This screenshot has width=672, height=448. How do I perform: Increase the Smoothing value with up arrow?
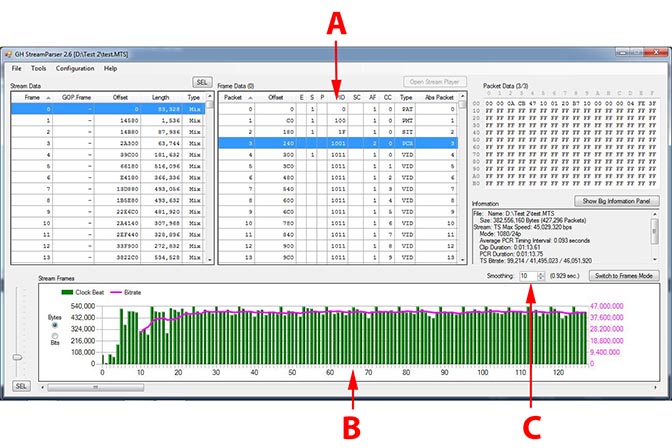click(541, 272)
